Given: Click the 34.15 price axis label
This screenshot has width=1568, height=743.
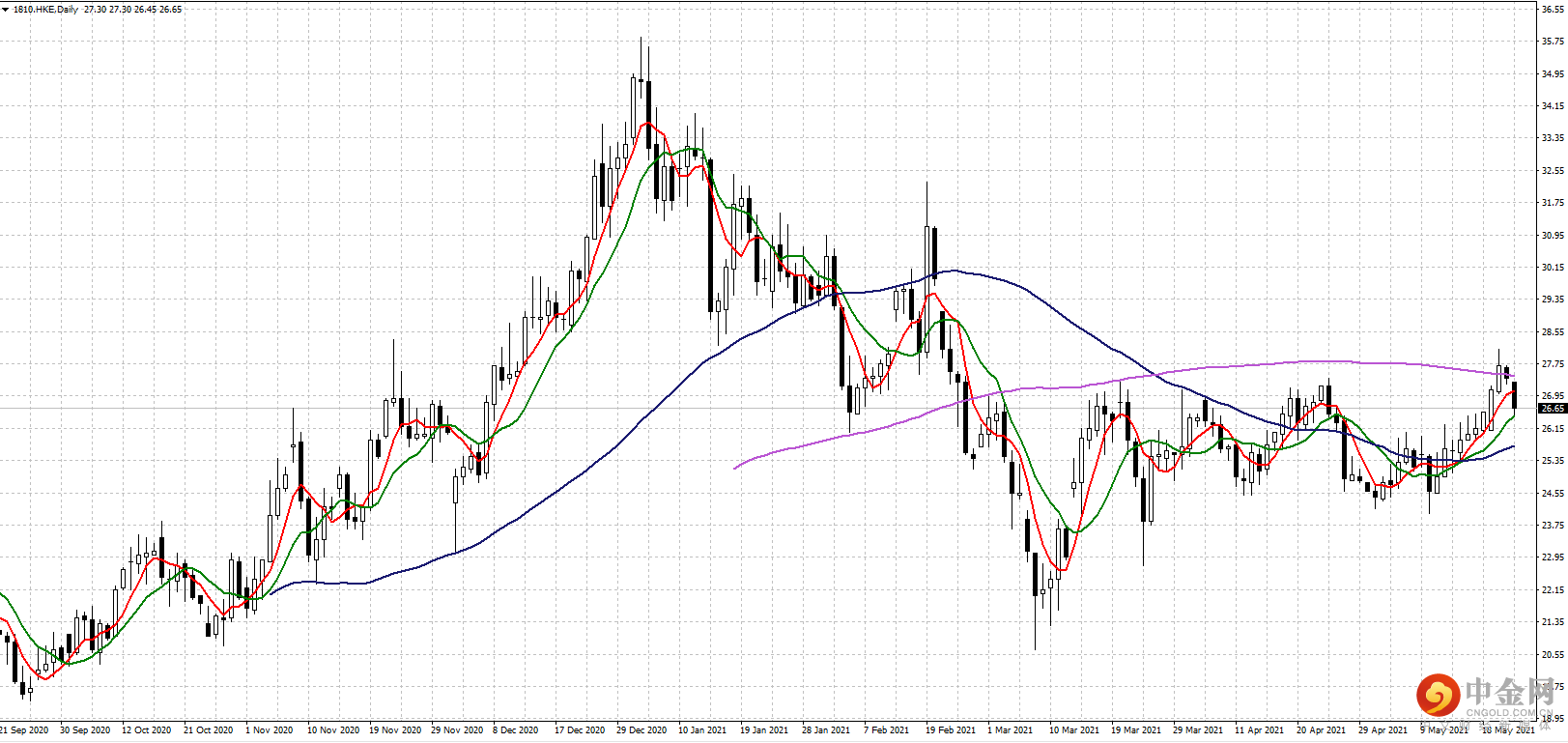Looking at the screenshot, I should [1553, 106].
